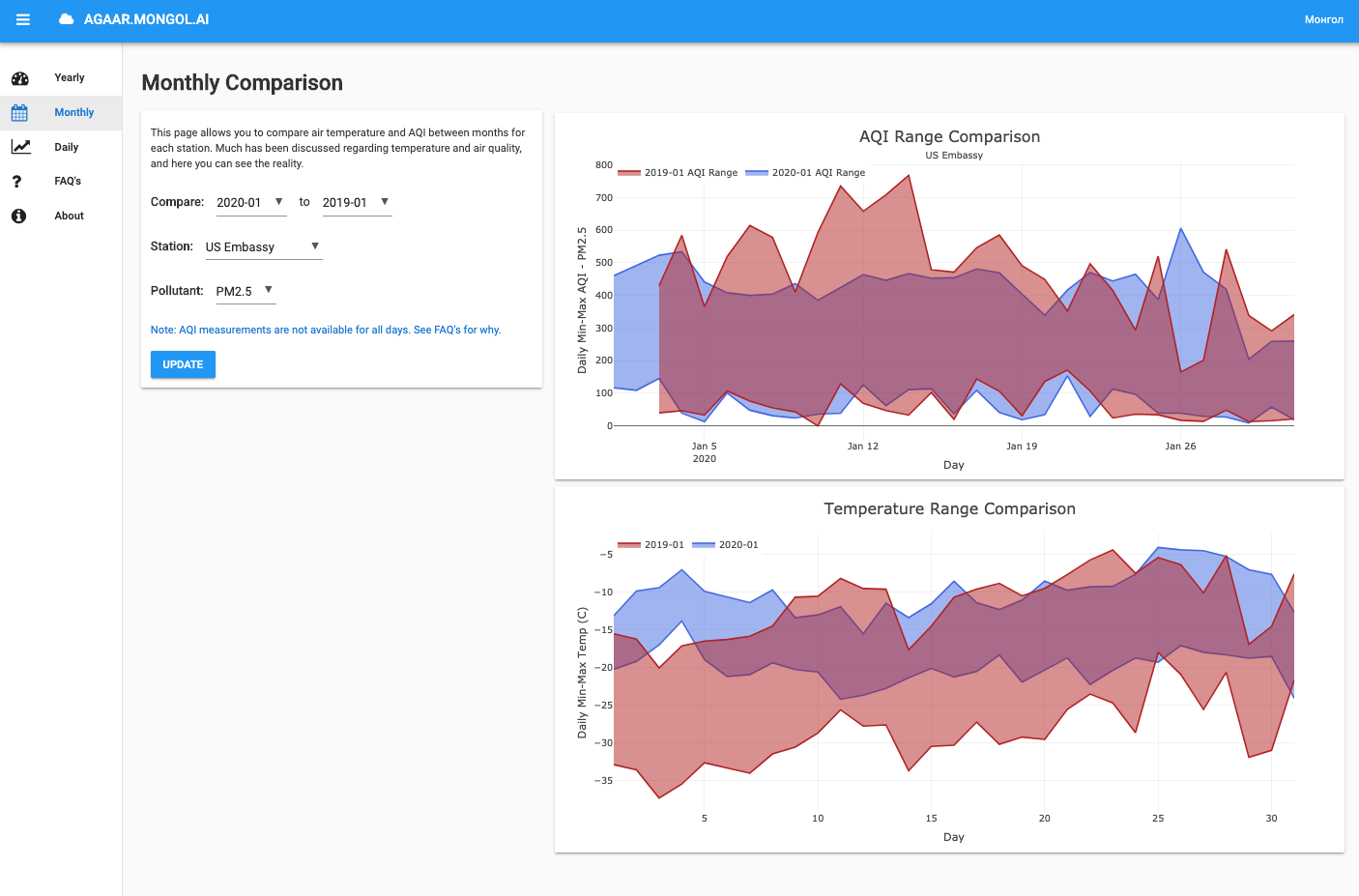Select the Yearly dashboard icon
This screenshot has height=896, width=1359.
pos(18,77)
